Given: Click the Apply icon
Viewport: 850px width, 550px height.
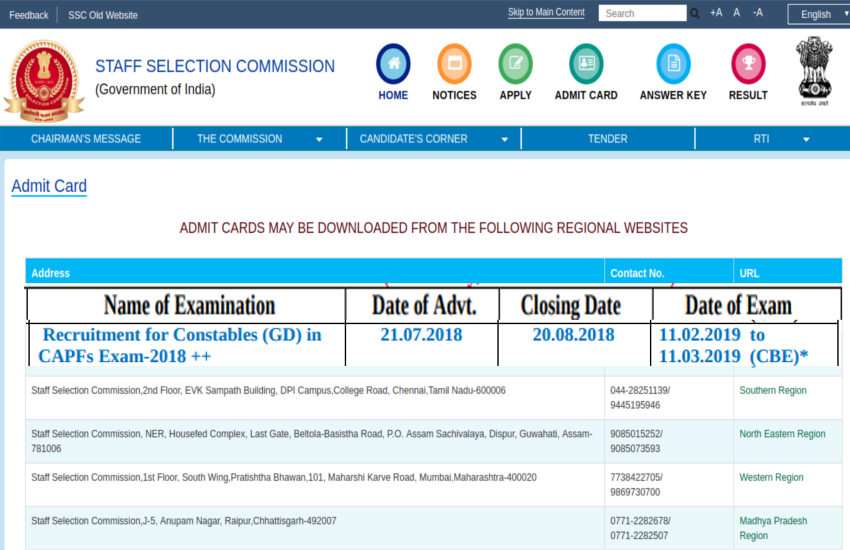Looking at the screenshot, I should 515,64.
